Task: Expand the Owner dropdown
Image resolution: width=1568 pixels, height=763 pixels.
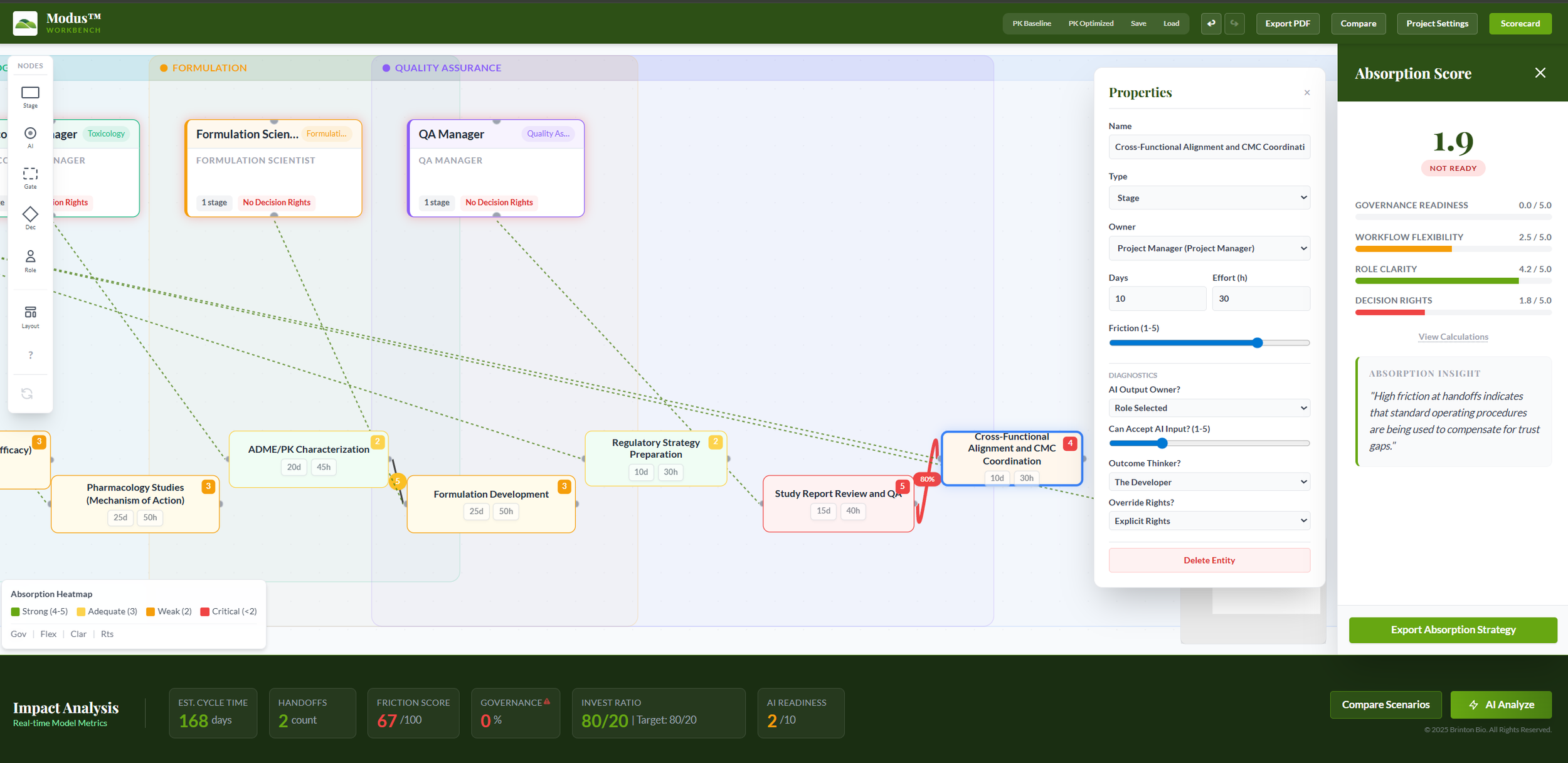Action: tap(1209, 248)
